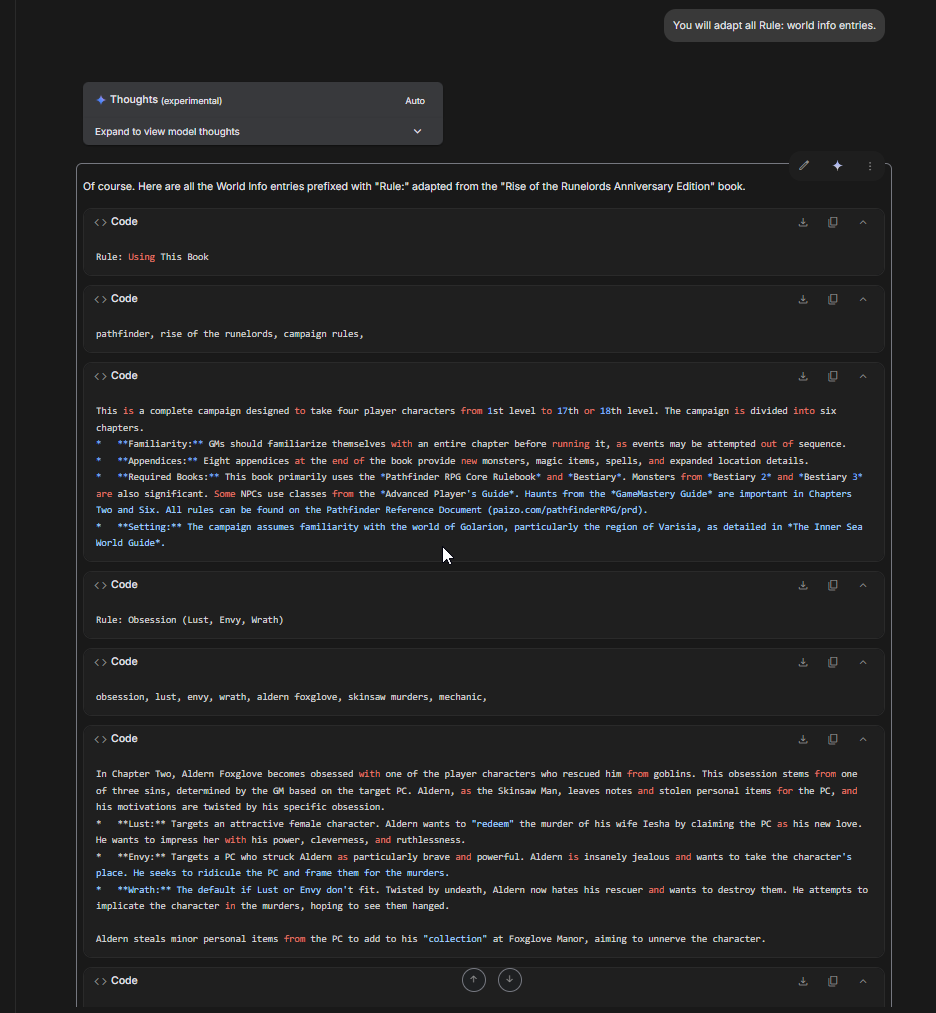Image resolution: width=936 pixels, height=1013 pixels.
Task: Jump down with the down-arrow circle button
Action: tap(510, 980)
